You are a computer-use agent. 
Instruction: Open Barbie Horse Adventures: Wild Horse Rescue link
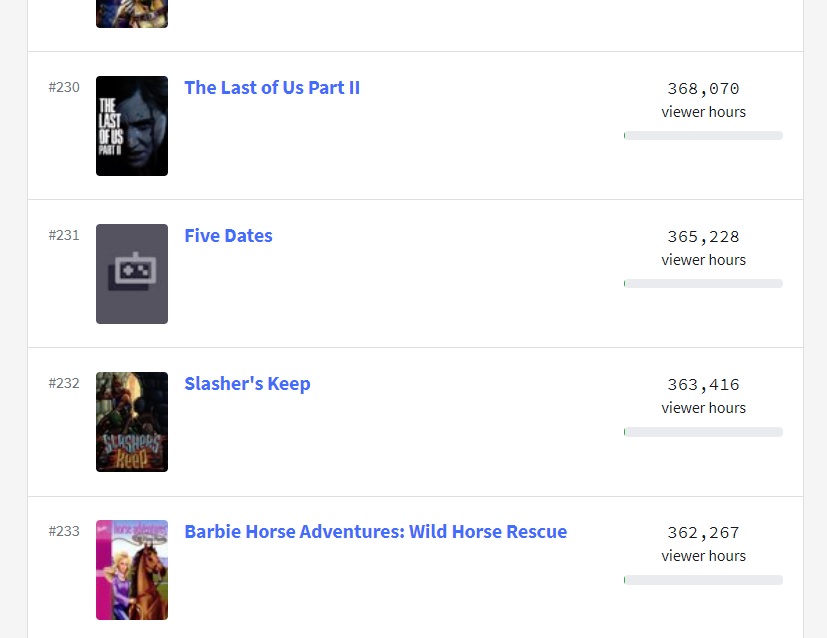coord(376,531)
